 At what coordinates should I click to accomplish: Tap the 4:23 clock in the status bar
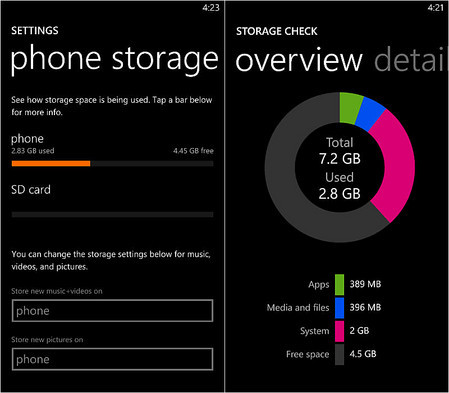point(211,7)
